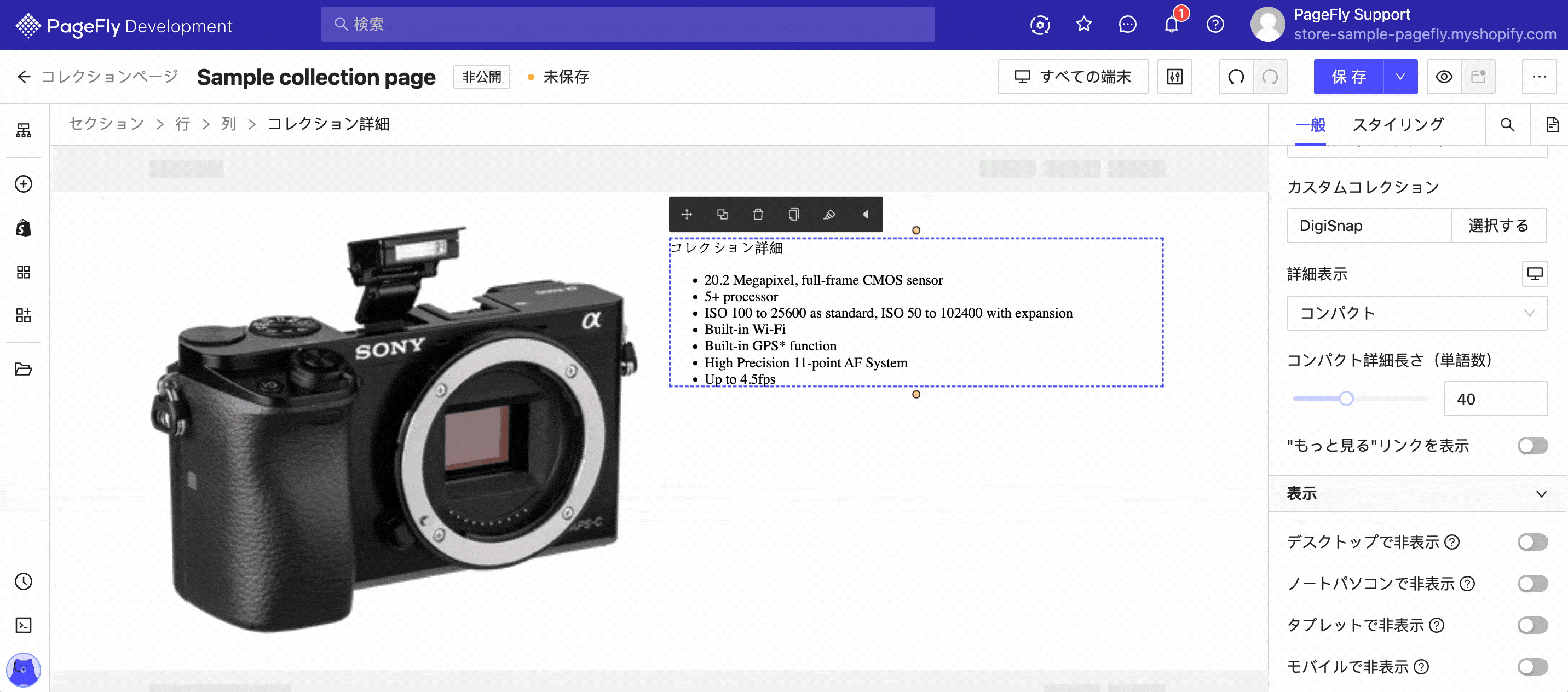Click the star favorites icon

coord(1083,24)
